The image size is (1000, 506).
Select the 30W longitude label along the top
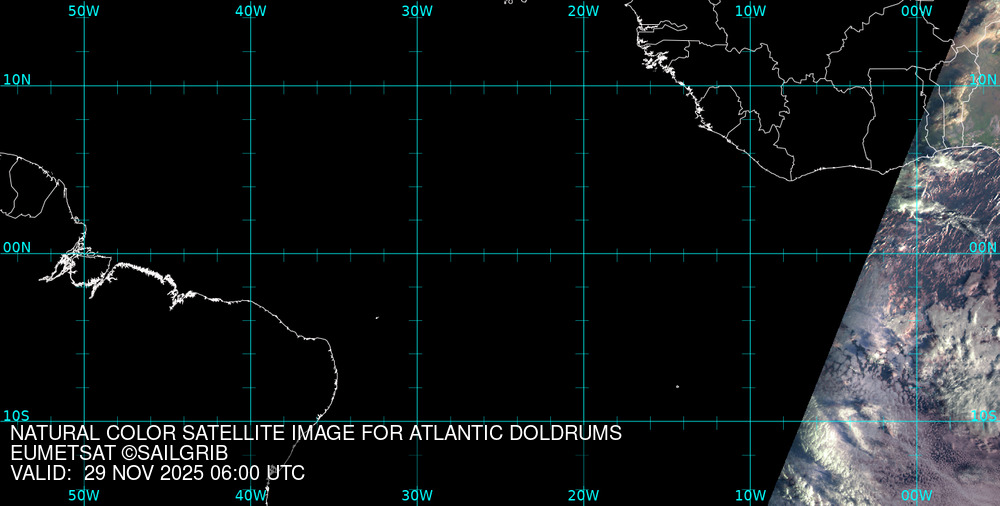click(x=417, y=11)
